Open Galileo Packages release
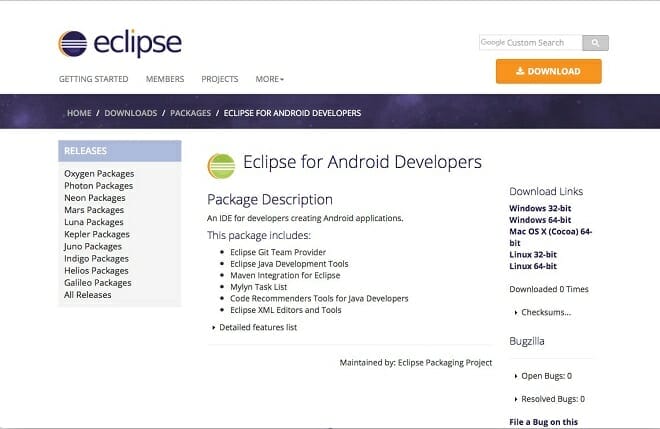Screen dimensions: 660x429 click(x=98, y=283)
